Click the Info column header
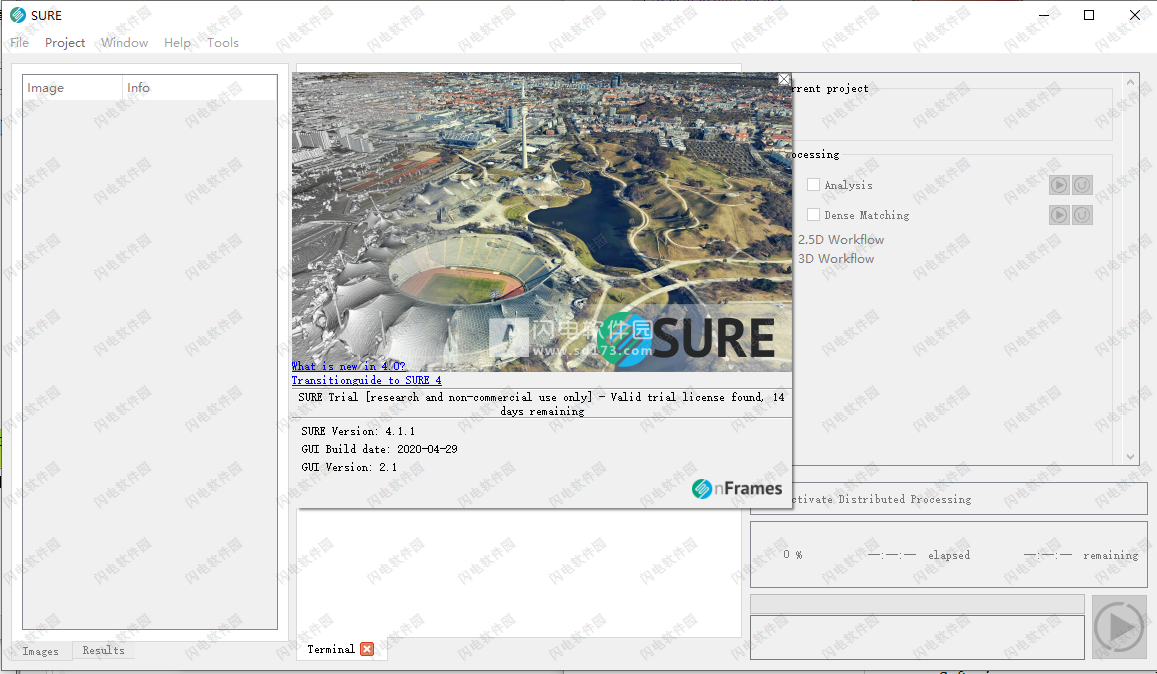 (x=199, y=88)
